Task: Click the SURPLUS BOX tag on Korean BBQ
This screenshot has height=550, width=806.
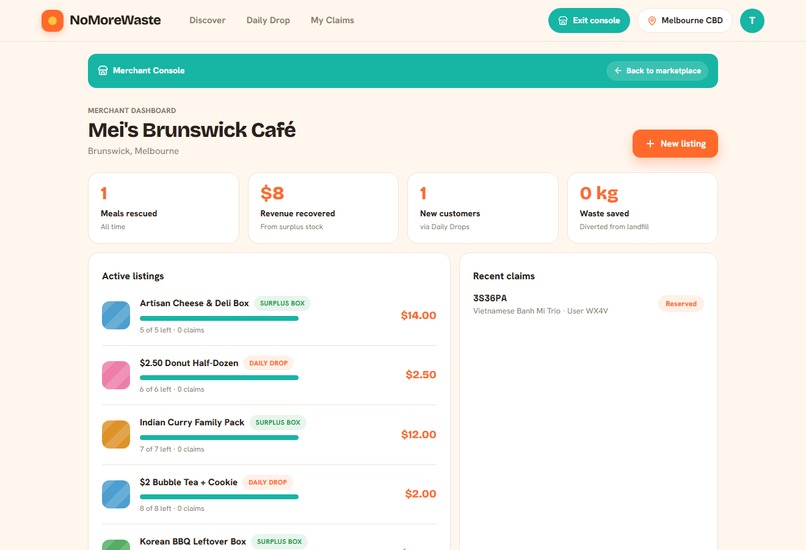Action: click(280, 542)
